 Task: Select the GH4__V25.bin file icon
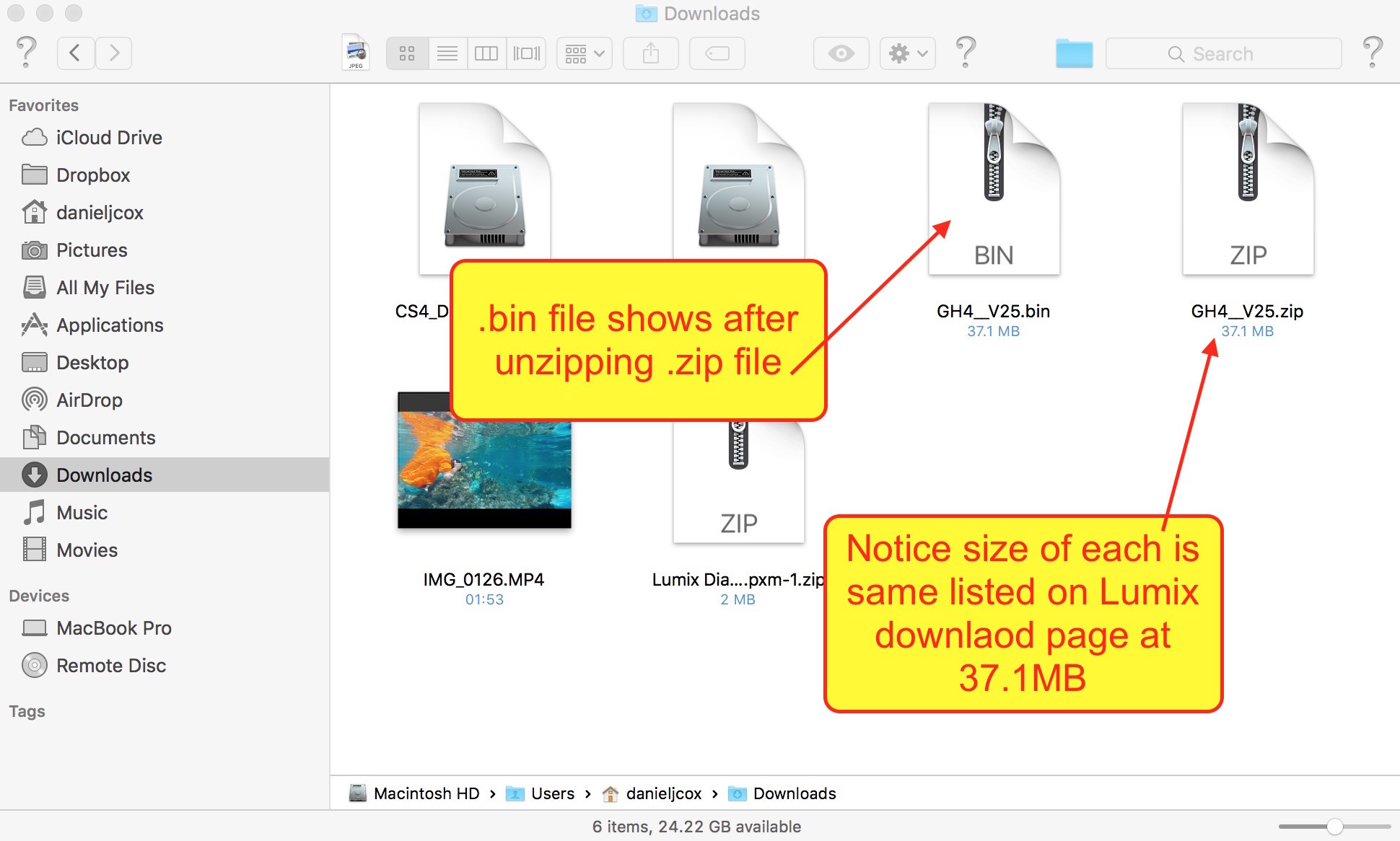994,189
